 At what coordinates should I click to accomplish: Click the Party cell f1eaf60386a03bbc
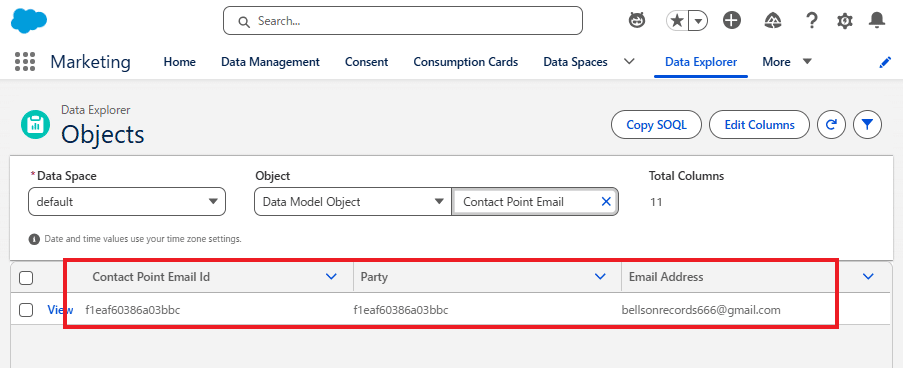point(401,310)
